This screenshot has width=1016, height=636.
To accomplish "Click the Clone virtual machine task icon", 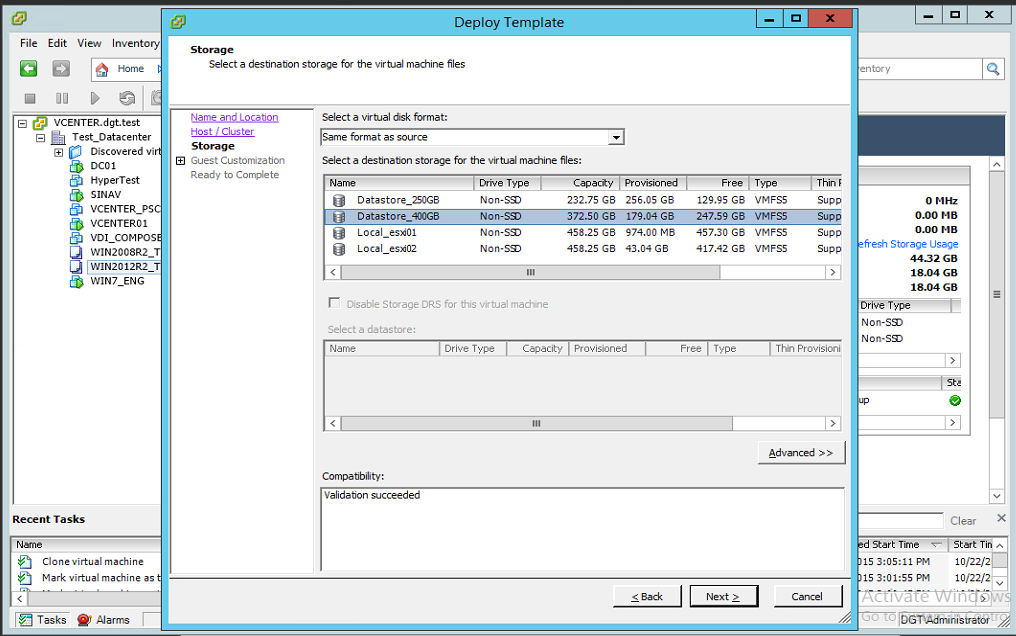I will pos(25,562).
